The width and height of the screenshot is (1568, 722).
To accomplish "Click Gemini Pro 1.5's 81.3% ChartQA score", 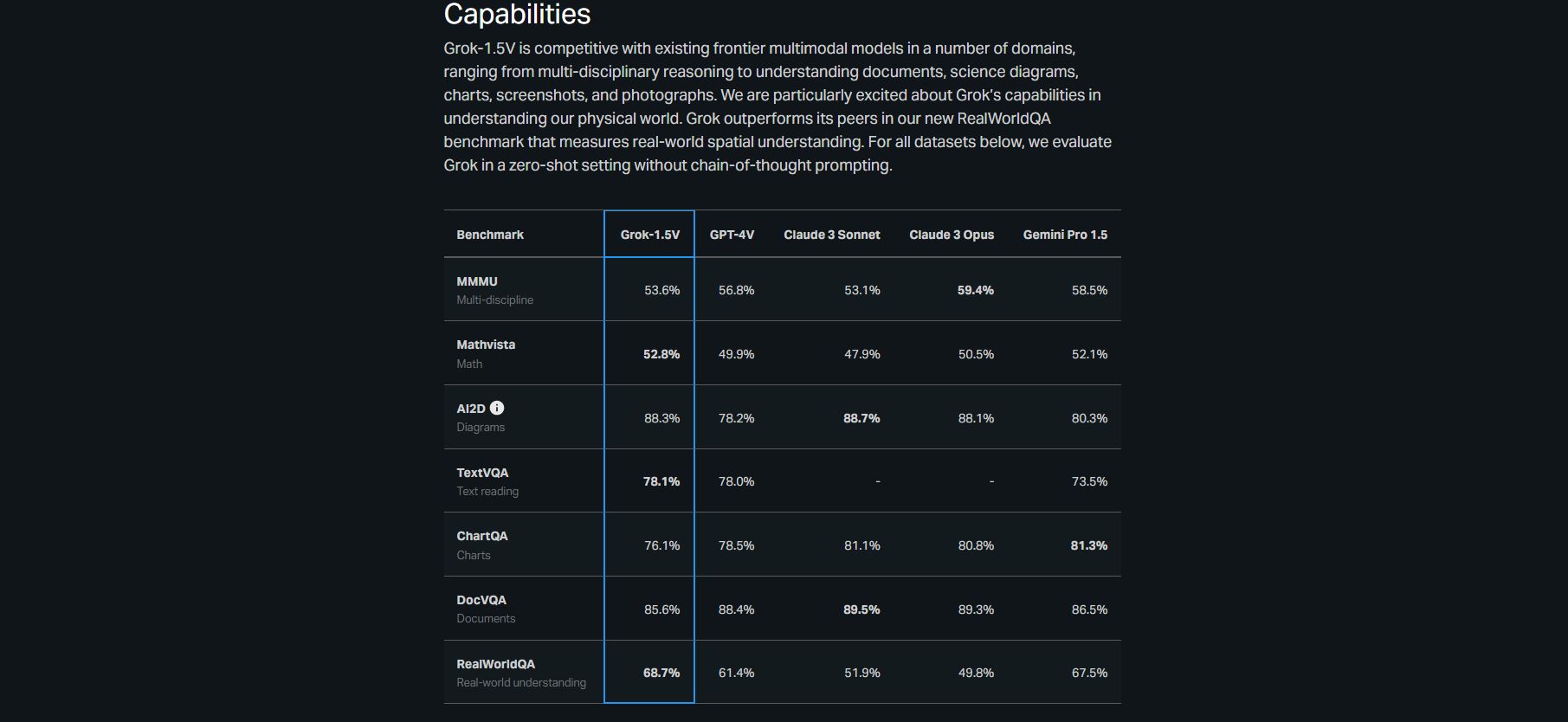I will coord(1088,545).
